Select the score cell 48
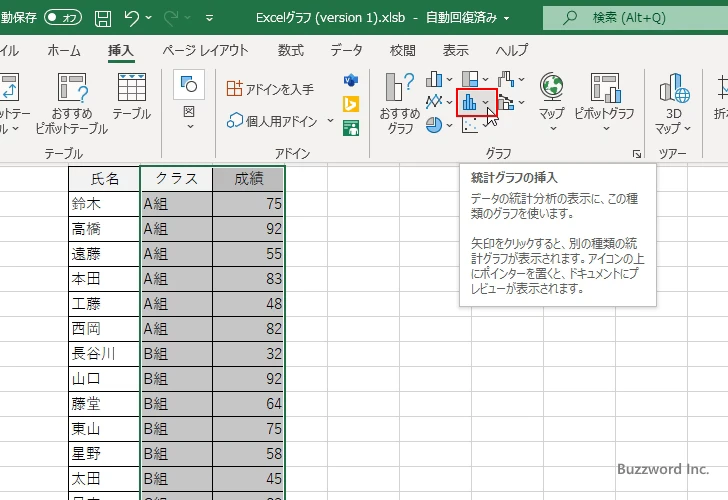Screen dimensions: 728x500 (x=248, y=304)
